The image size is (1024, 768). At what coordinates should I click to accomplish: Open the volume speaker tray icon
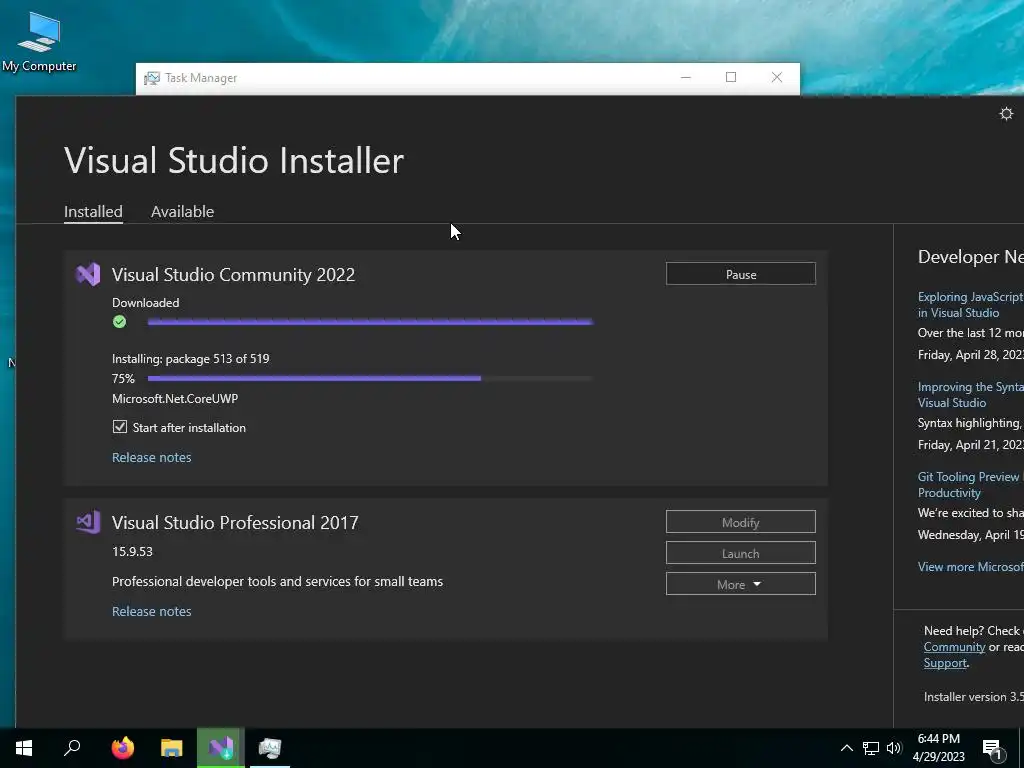tap(894, 748)
